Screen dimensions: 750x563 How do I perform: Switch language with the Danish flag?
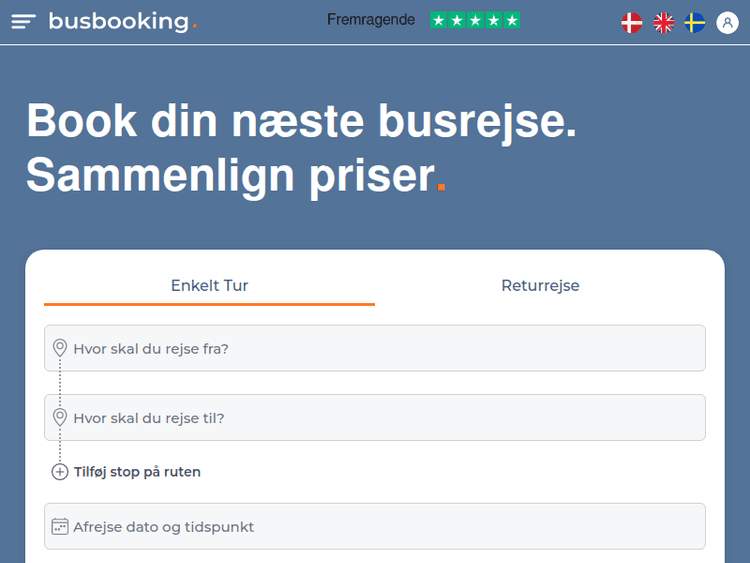[631, 22]
